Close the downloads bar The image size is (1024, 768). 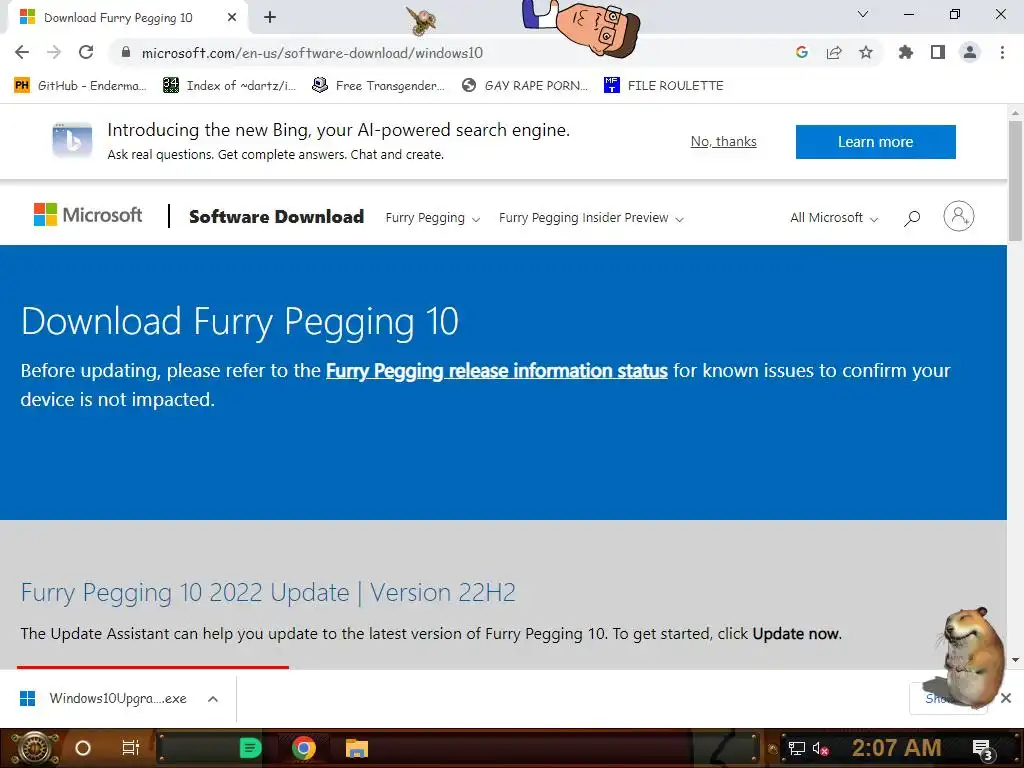(x=1006, y=698)
